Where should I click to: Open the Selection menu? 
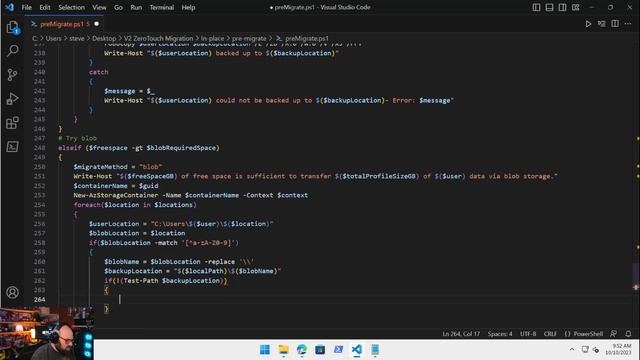point(71,7)
